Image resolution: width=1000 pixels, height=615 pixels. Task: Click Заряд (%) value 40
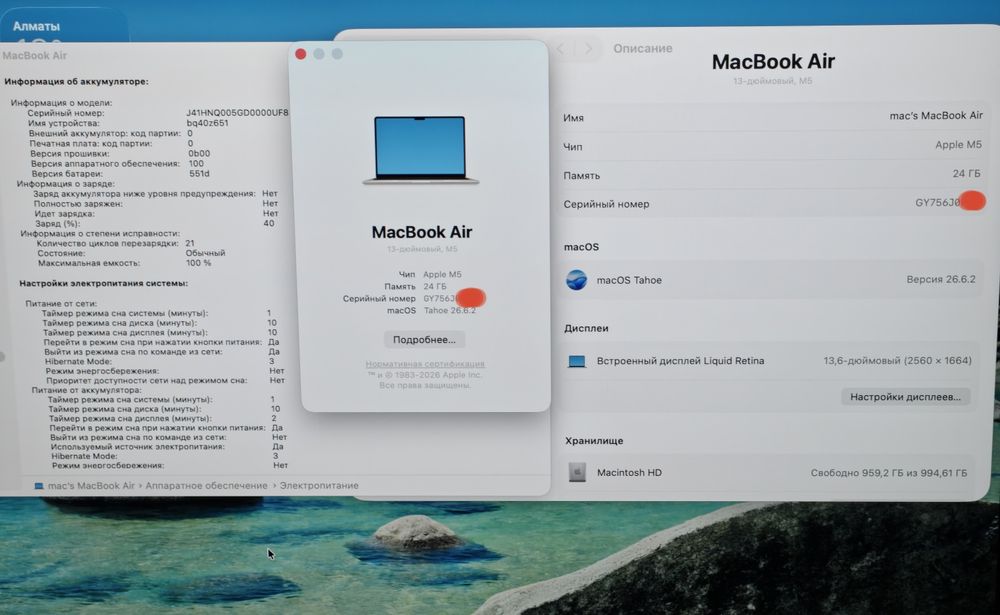[x=269, y=223]
